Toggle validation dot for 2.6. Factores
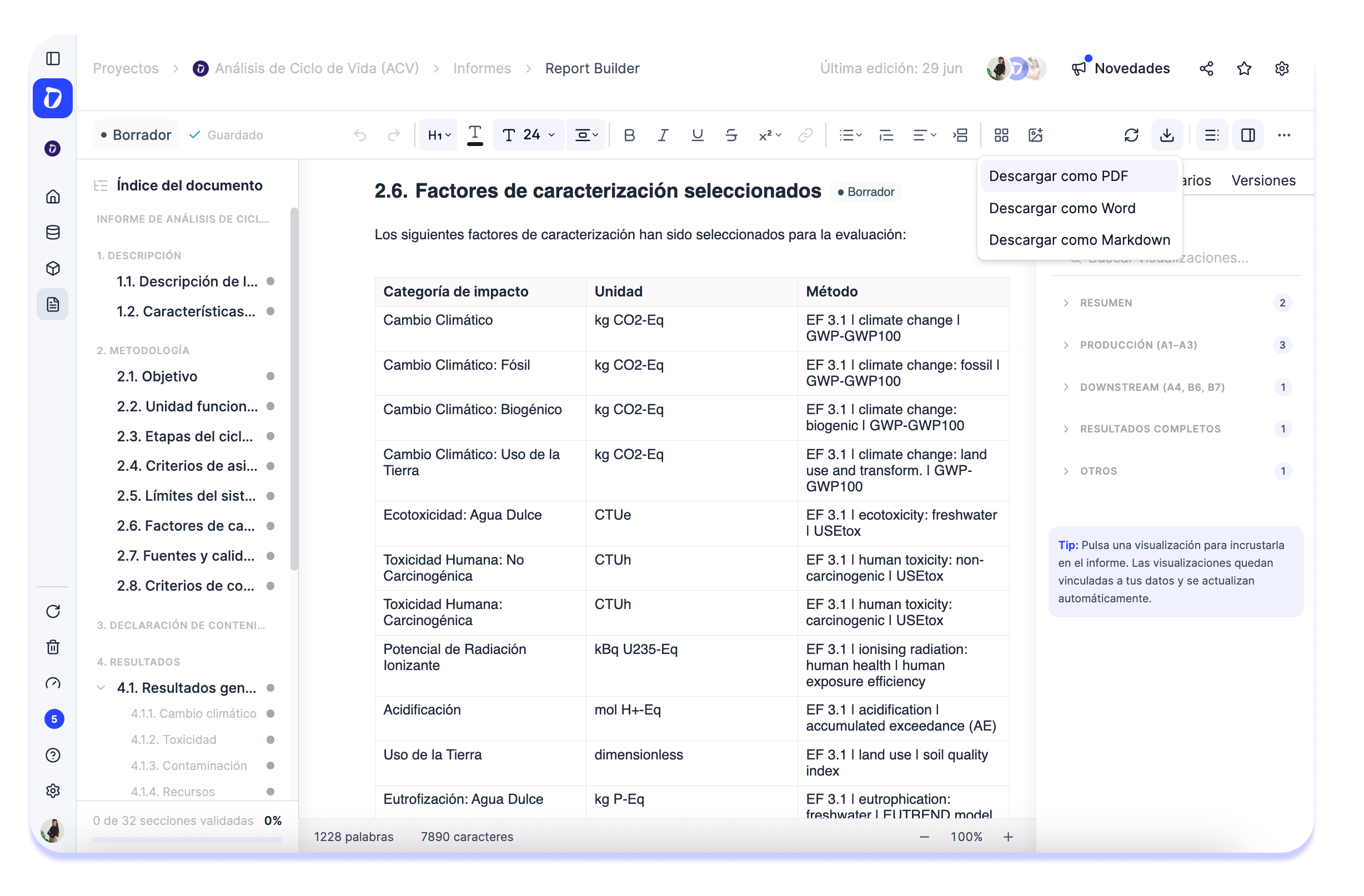1364x896 pixels. 271,526
